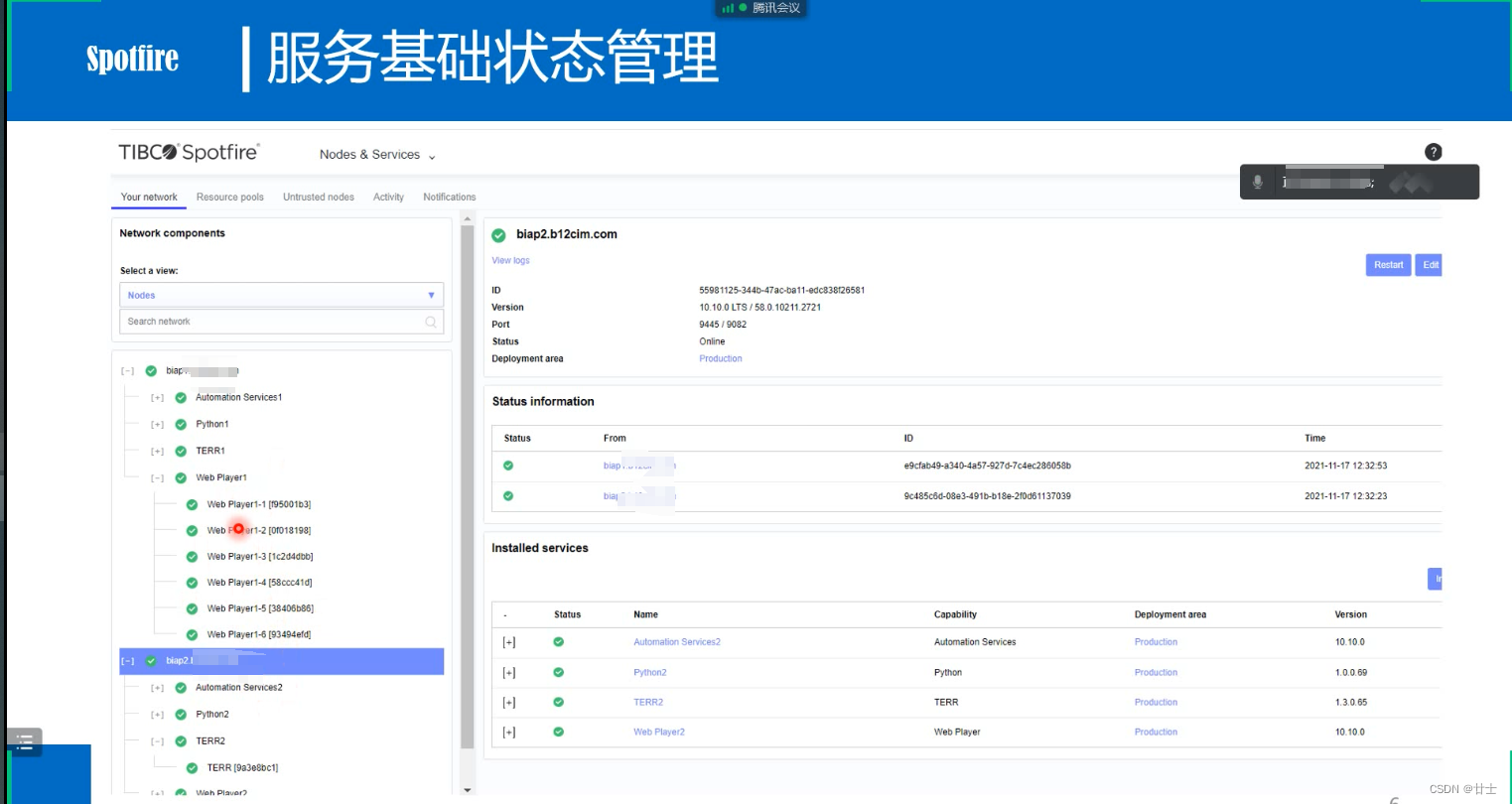
Task: Open the Nodes view dropdown
Action: [281, 295]
